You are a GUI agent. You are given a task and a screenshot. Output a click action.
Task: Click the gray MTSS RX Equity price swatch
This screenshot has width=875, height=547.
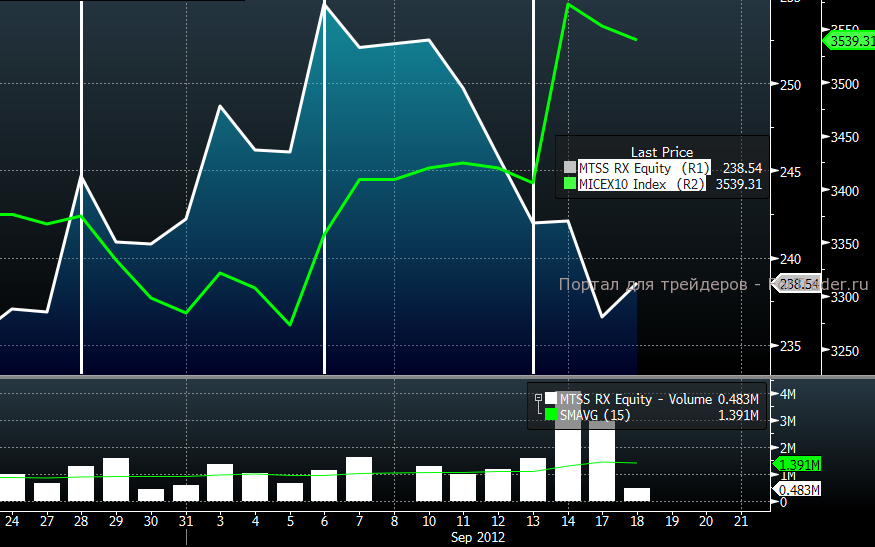tap(570, 168)
